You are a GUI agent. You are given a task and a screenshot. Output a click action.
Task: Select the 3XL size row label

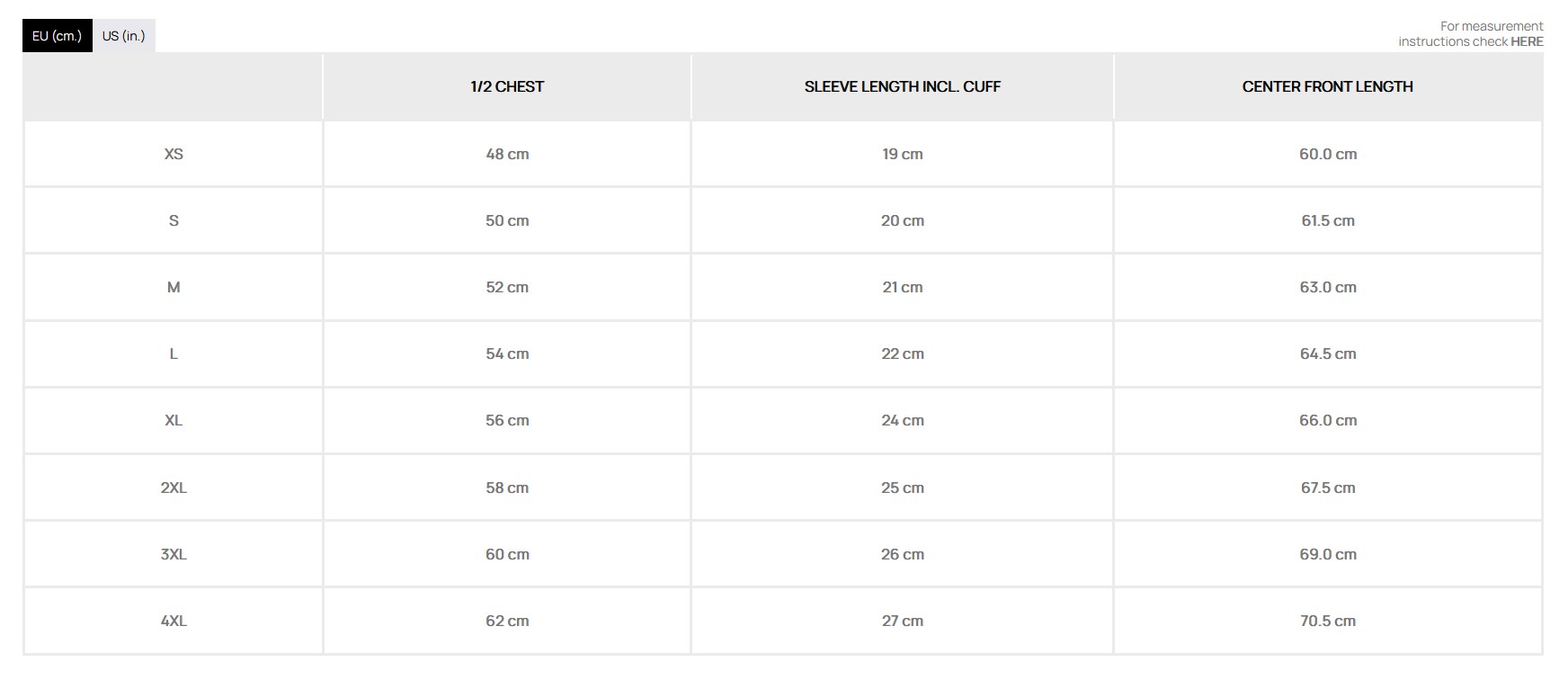click(174, 554)
